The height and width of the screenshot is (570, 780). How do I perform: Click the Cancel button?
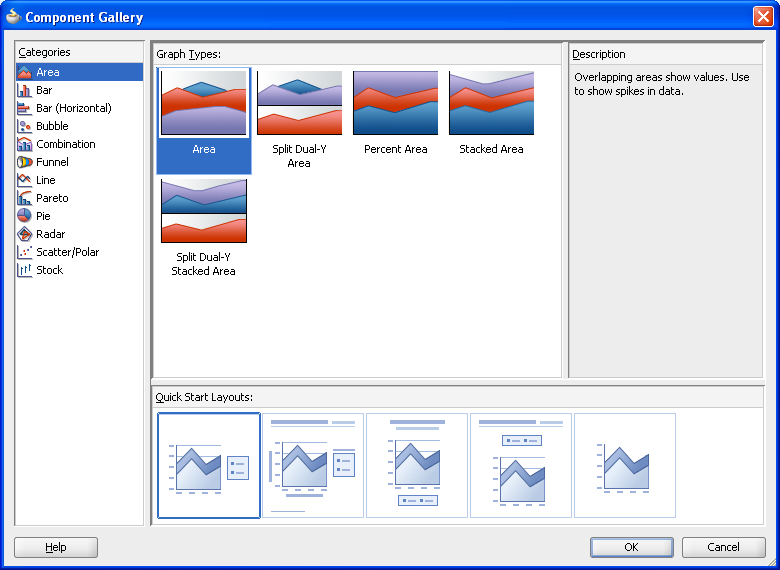tap(724, 547)
